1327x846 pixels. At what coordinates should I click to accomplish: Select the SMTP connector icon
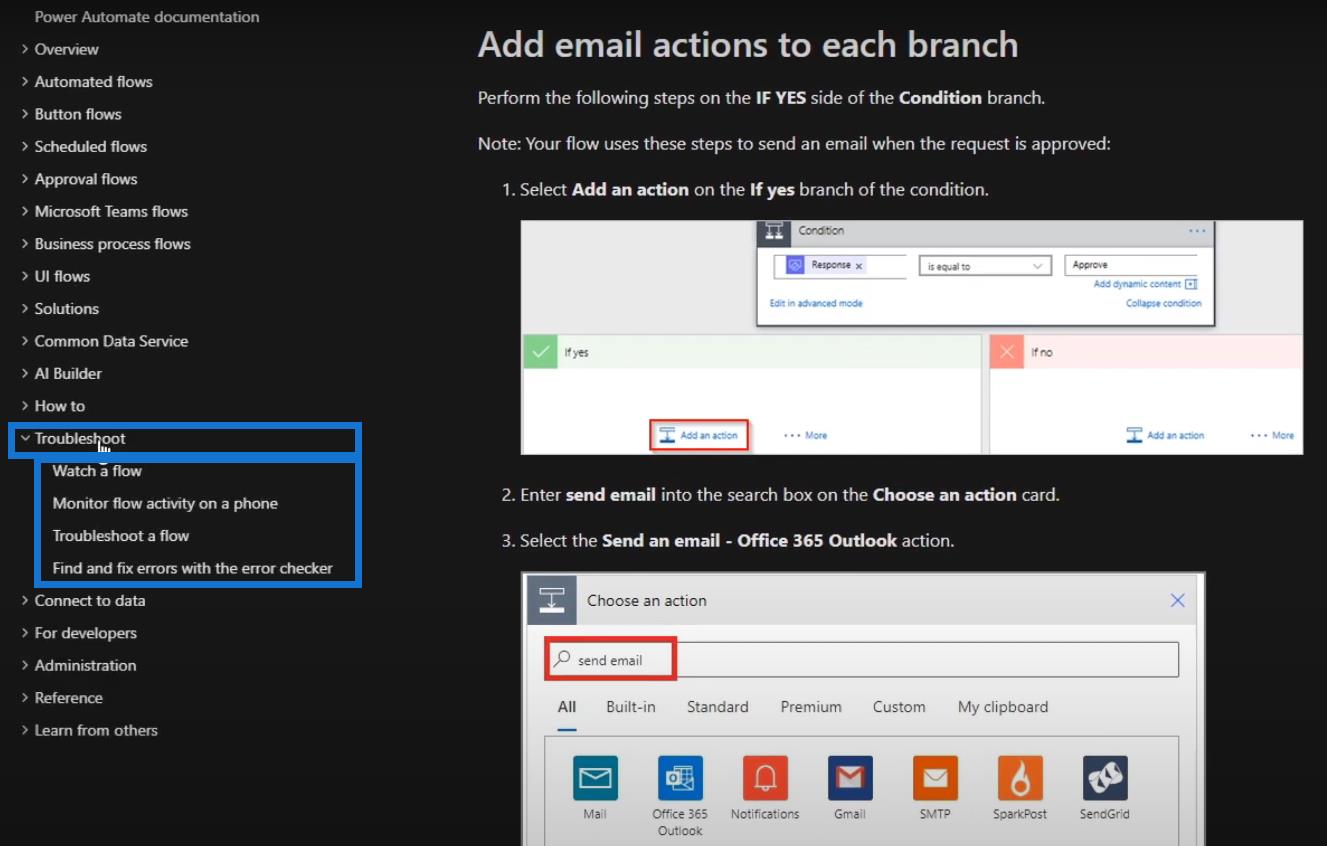point(935,777)
